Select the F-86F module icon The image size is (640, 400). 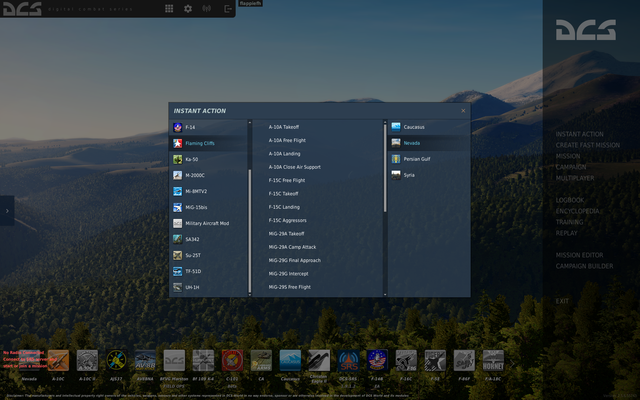pyautogui.click(x=464, y=360)
